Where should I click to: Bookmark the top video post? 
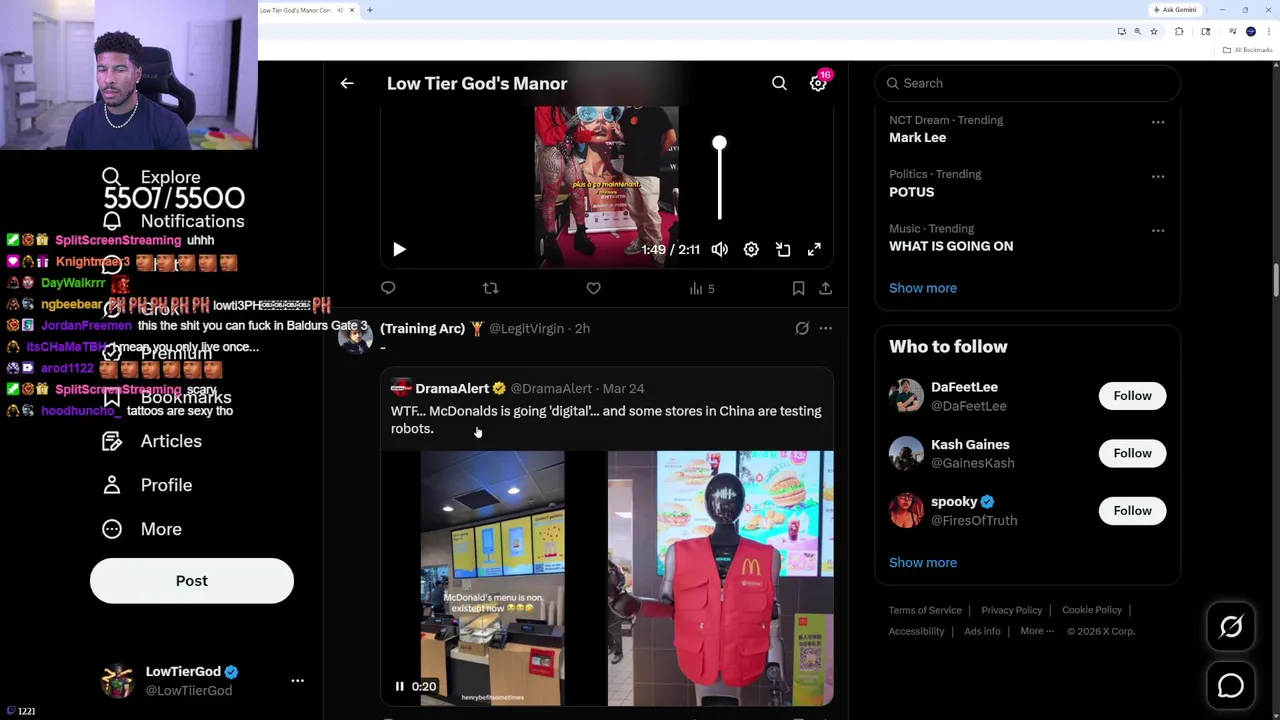point(798,288)
